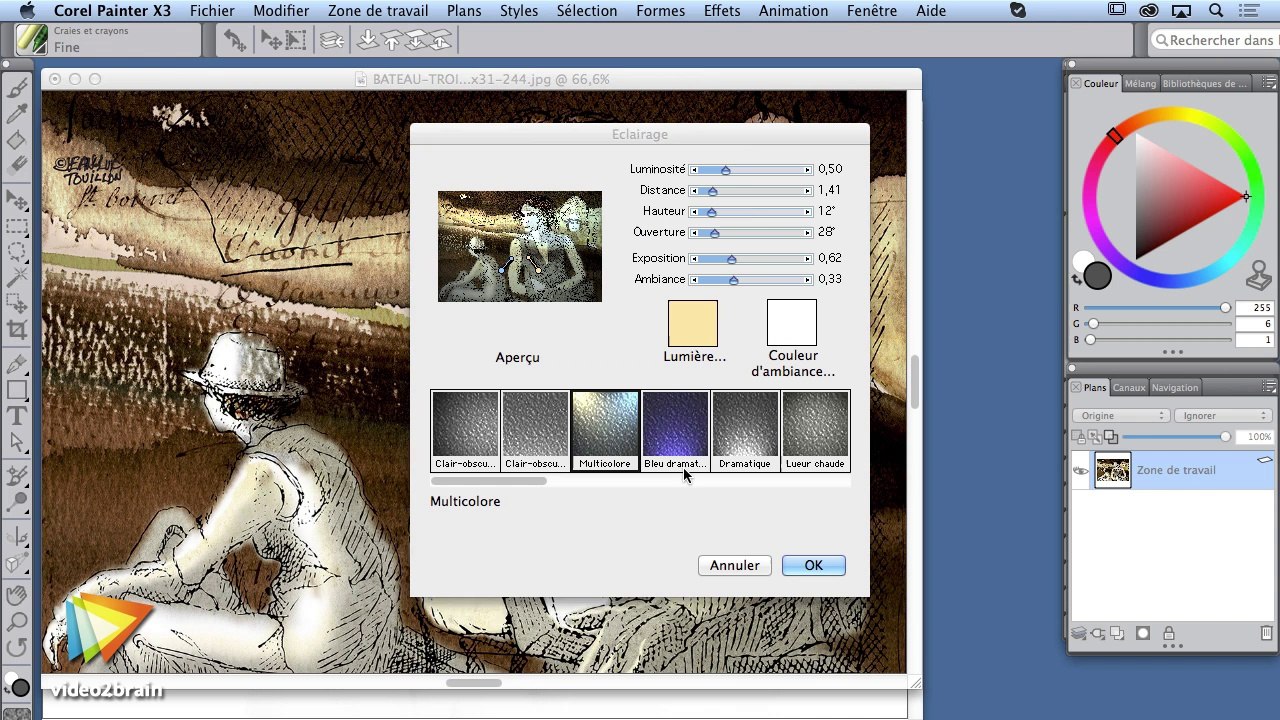The width and height of the screenshot is (1280, 720).
Task: Switch to the Canaux tab
Action: (1129, 388)
